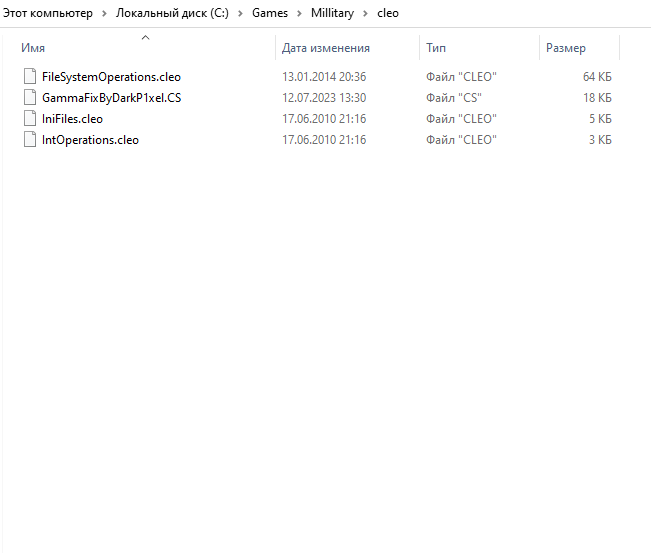Sort by "Дата изменения" column header
651x553 pixels.
[x=326, y=48]
